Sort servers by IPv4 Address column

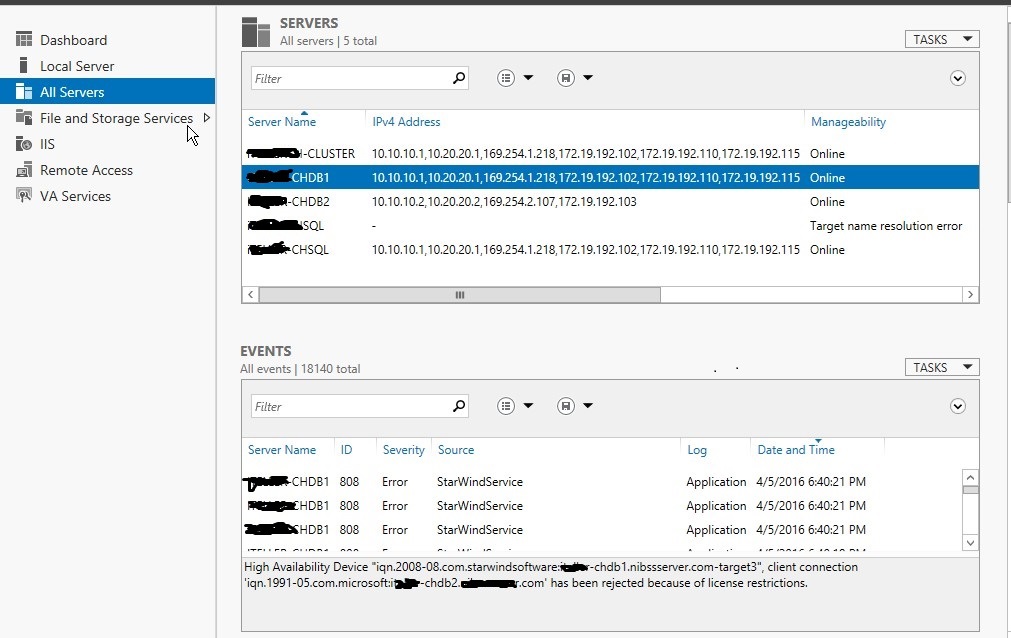pos(406,121)
